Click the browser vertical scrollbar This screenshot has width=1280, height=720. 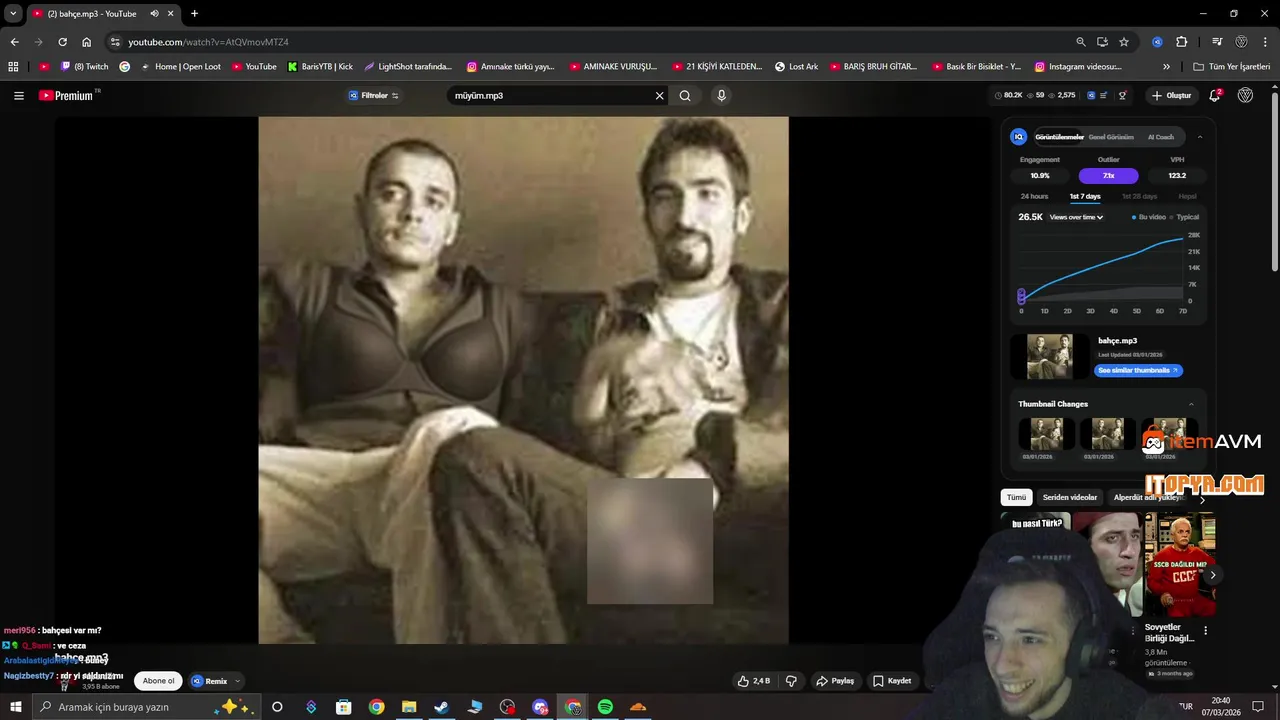pos(1274,180)
